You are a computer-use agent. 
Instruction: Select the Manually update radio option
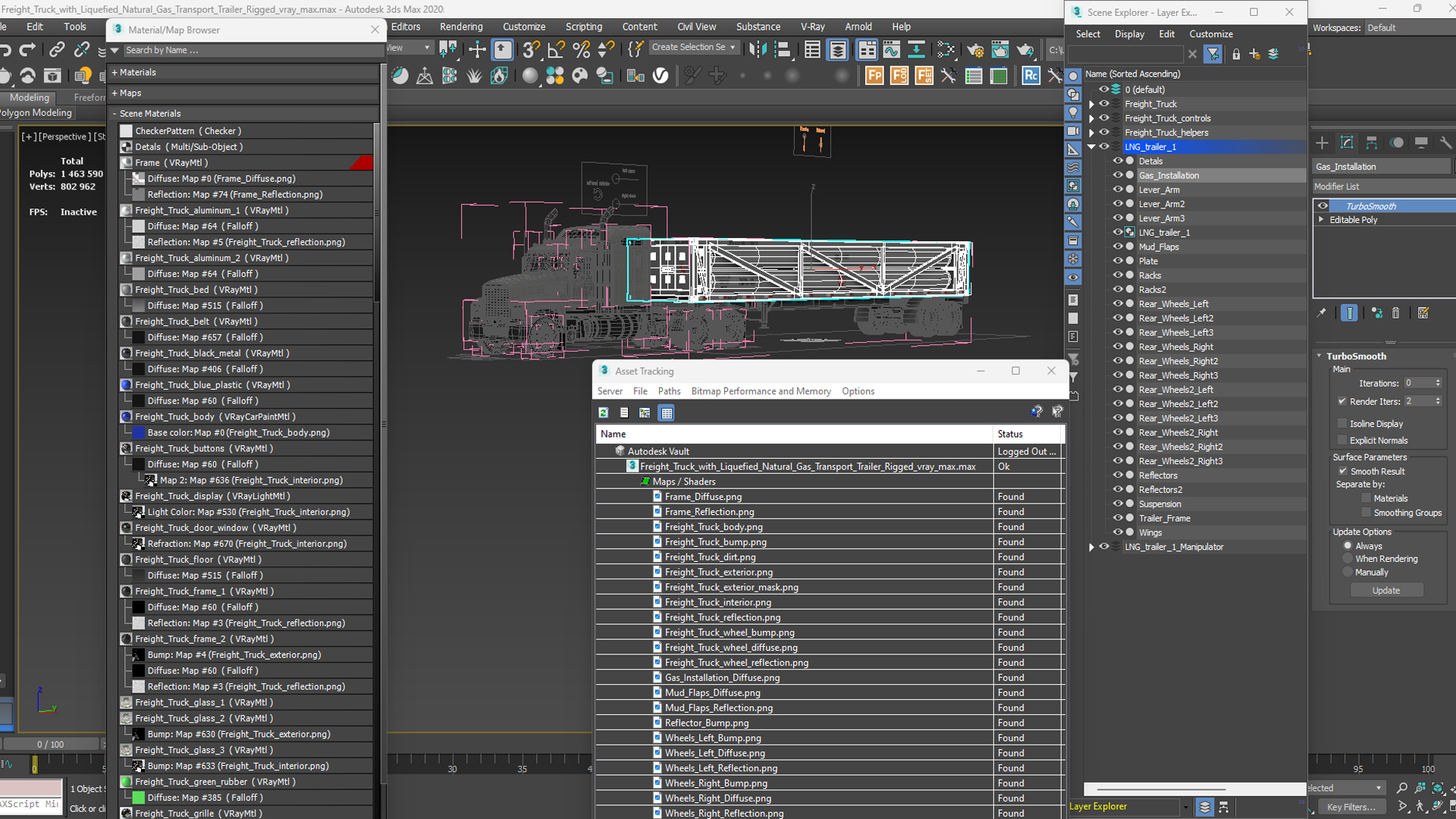(x=1348, y=573)
